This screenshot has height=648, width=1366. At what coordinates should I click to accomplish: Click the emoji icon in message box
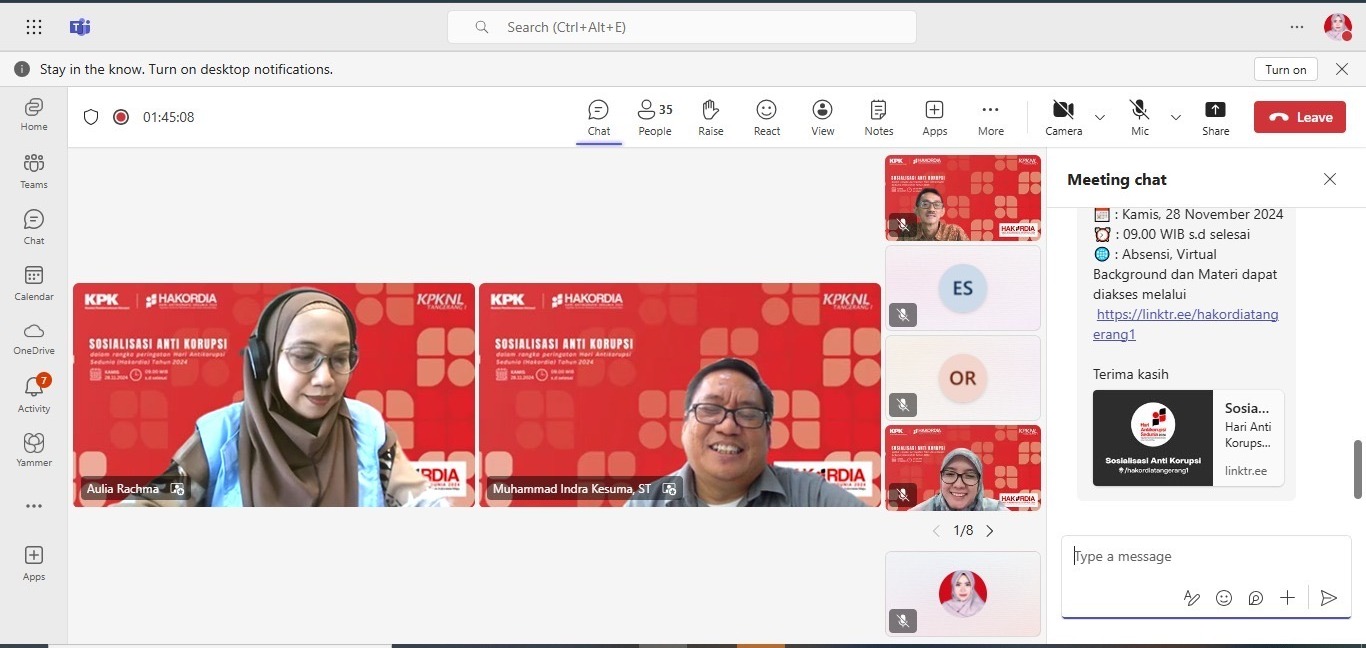click(x=1223, y=598)
